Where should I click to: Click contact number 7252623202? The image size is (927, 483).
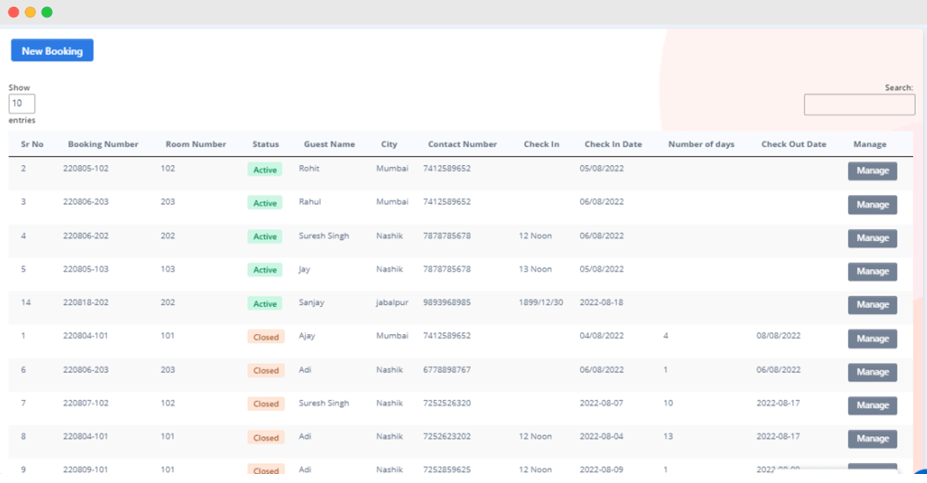(447, 436)
